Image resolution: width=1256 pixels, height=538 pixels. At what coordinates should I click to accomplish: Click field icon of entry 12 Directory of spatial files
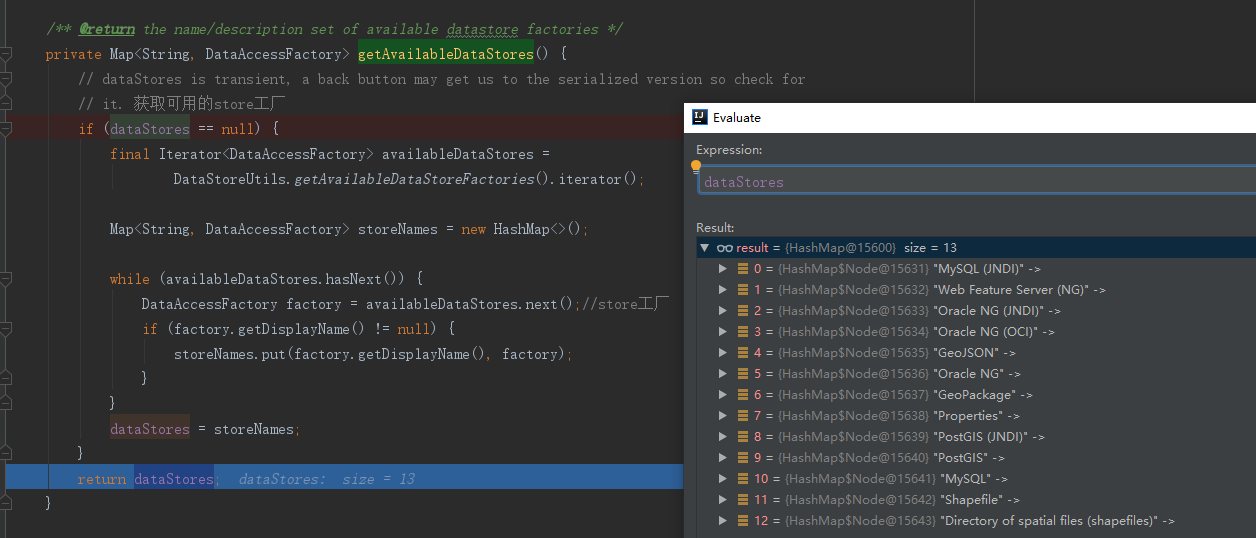pos(743,520)
